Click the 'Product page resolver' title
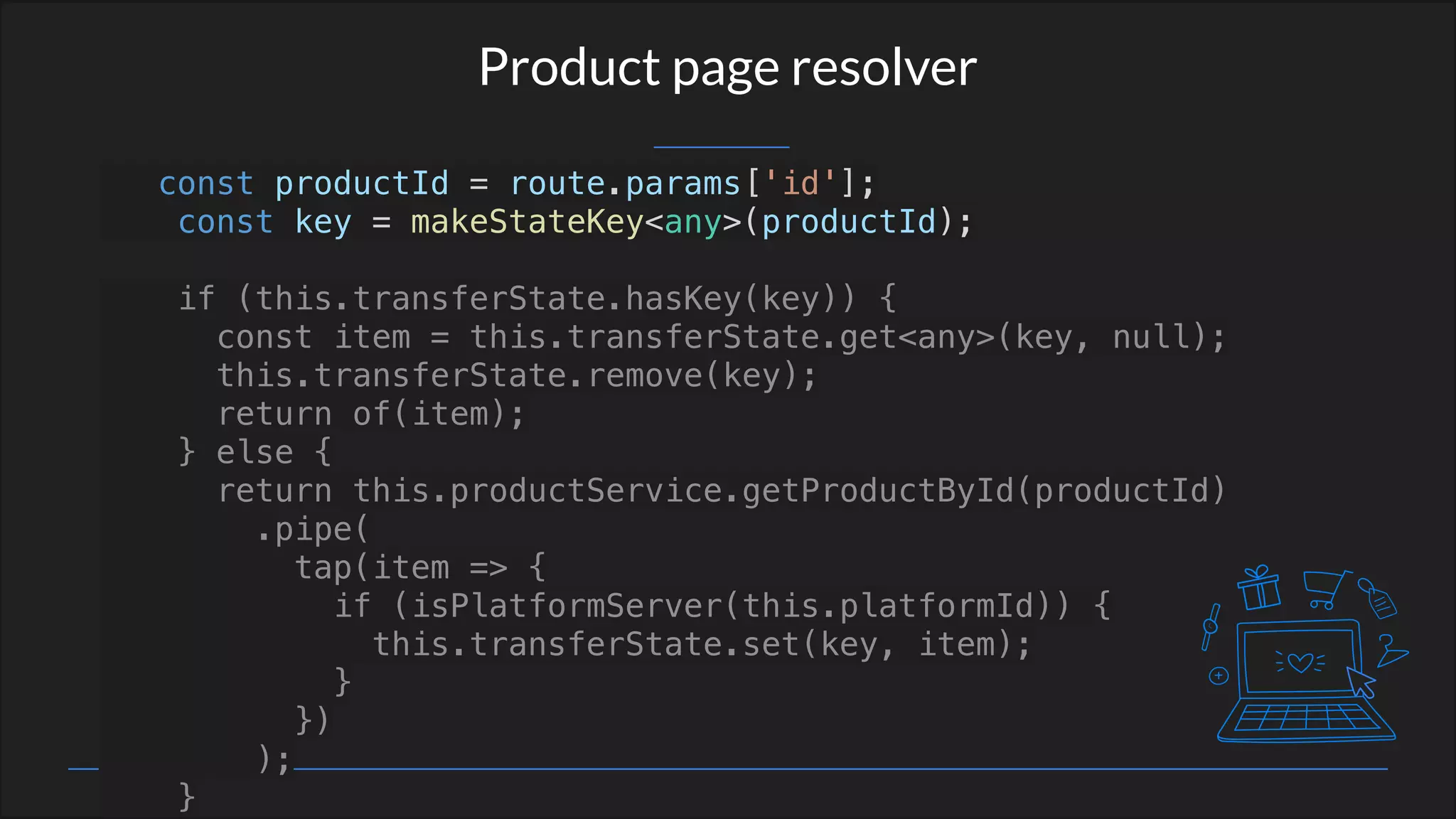1456x819 pixels. (x=727, y=67)
